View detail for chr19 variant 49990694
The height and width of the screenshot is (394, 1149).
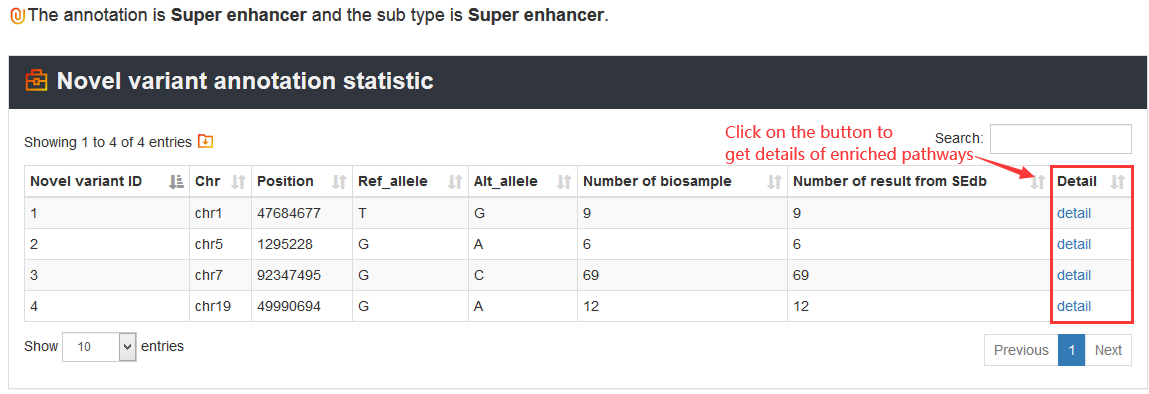[x=1074, y=306]
